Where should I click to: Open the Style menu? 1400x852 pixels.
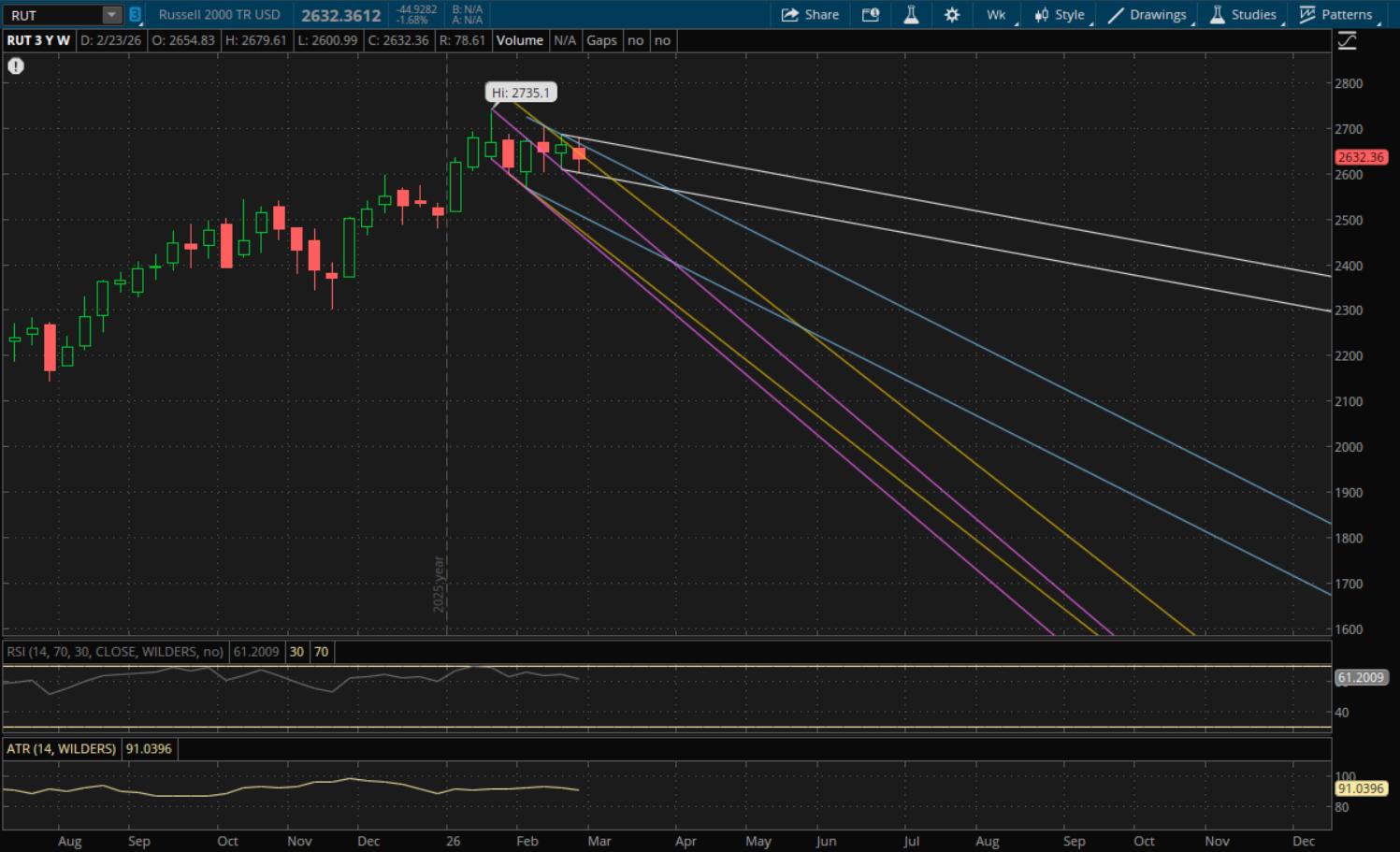point(1060,15)
